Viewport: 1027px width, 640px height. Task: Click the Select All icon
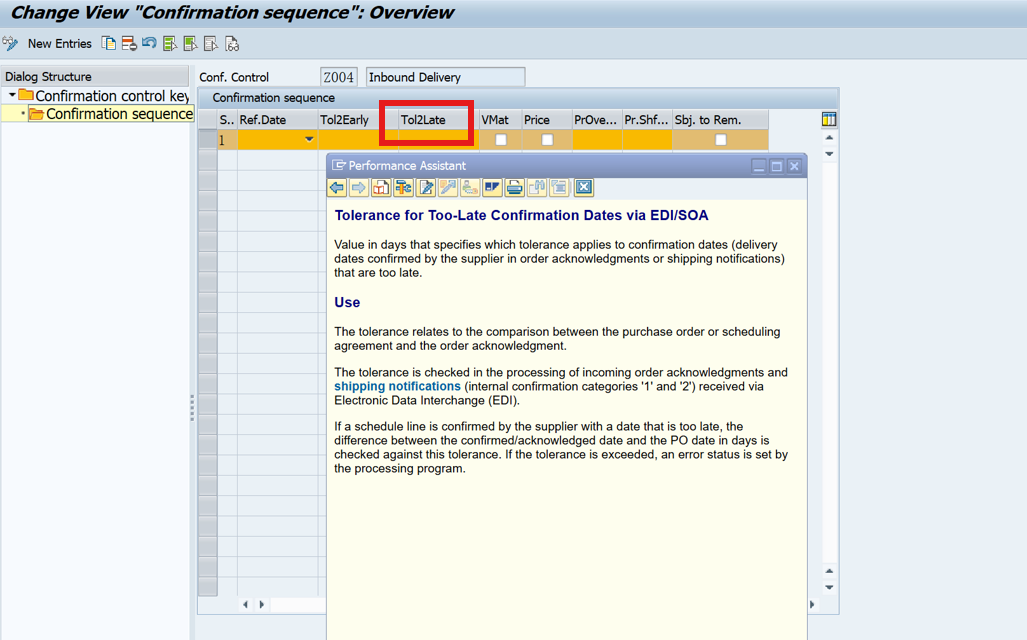[170, 44]
